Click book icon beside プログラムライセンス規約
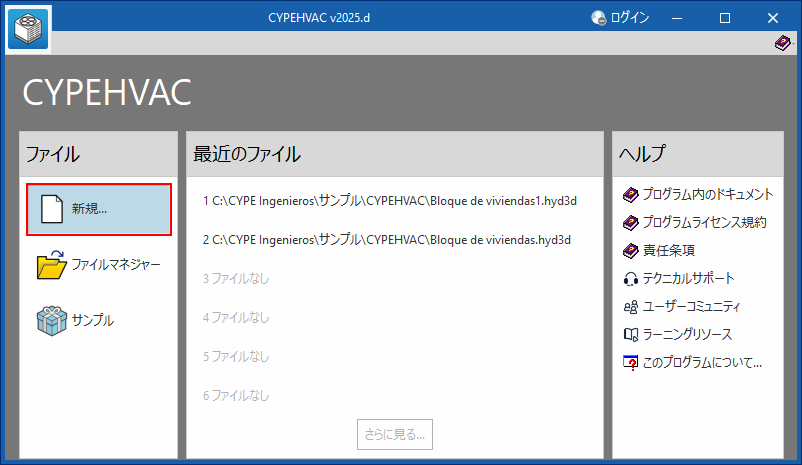The width and height of the screenshot is (802, 465). click(631, 223)
